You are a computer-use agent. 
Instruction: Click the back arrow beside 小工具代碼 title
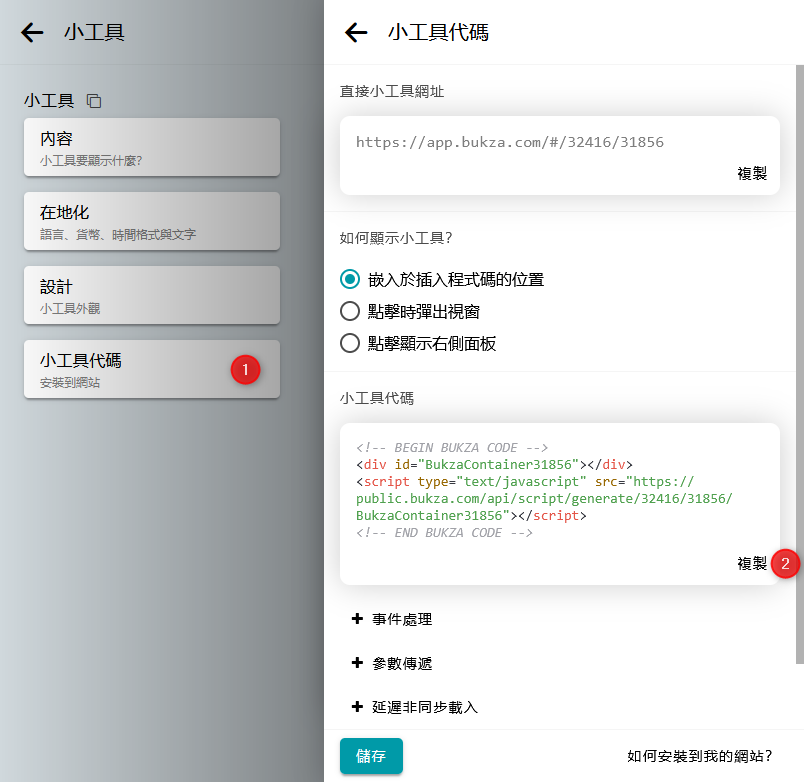(x=356, y=33)
